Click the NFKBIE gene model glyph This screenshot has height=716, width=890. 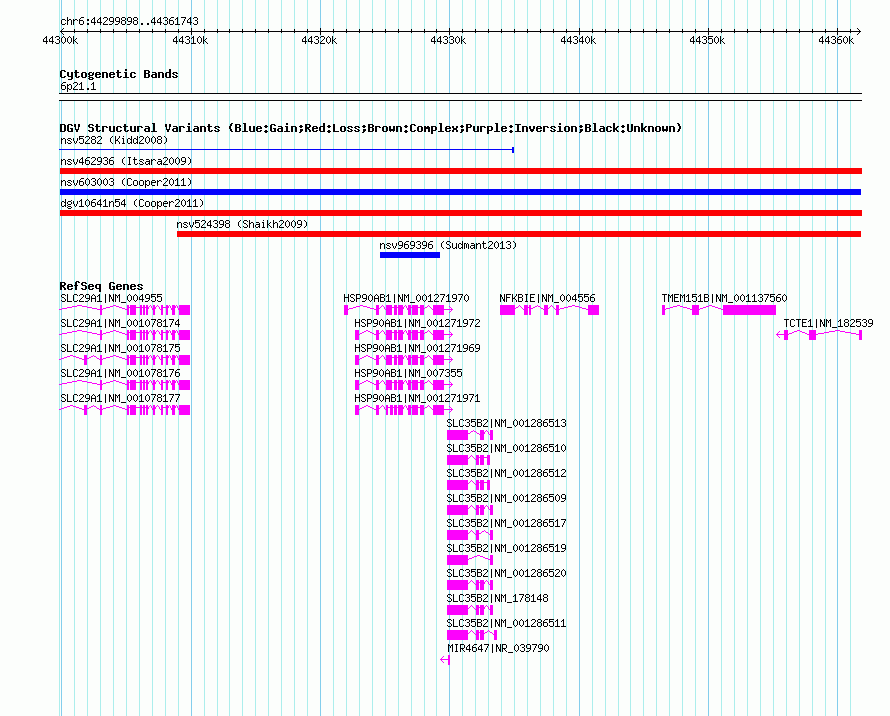click(549, 310)
